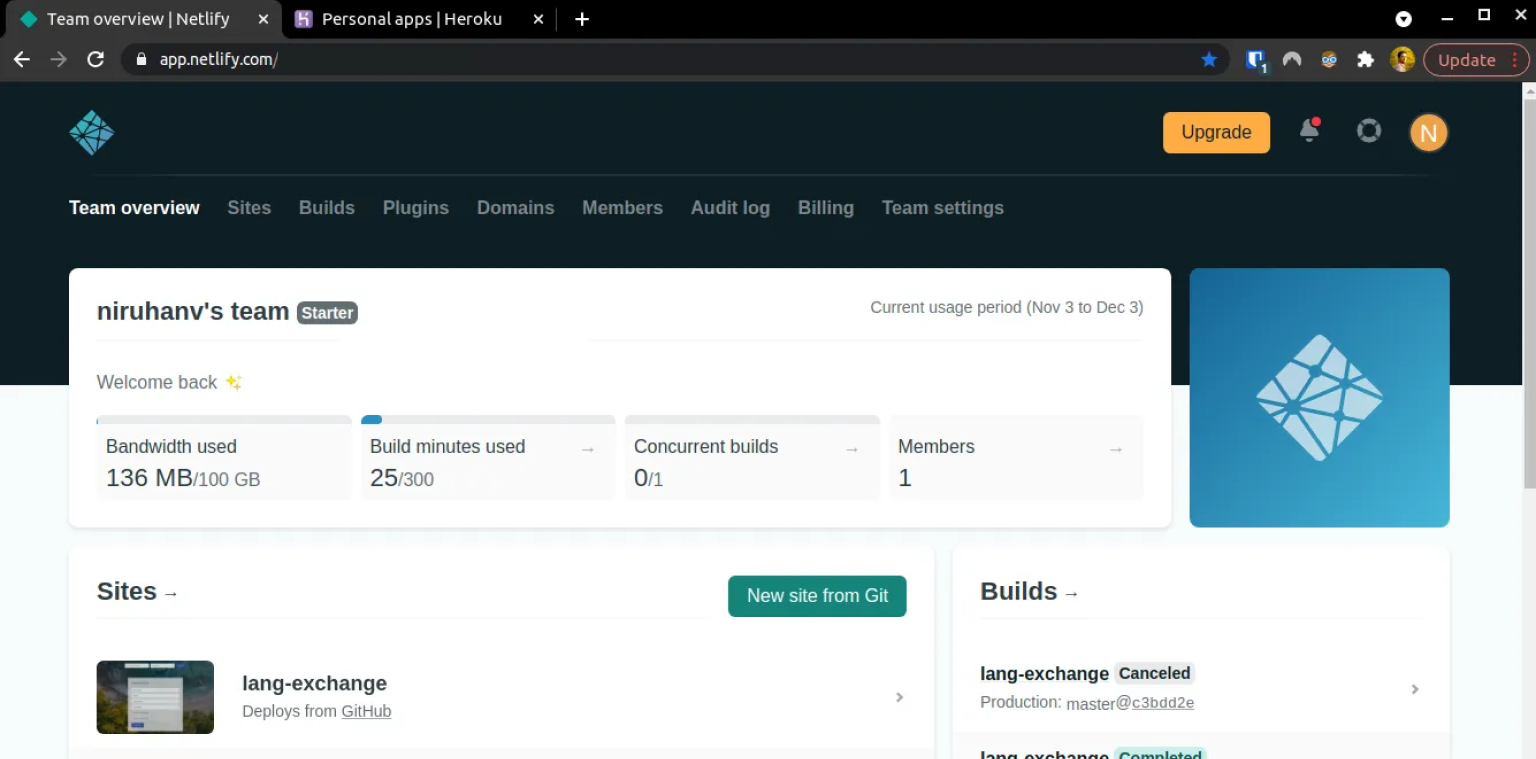Click the Chrome Update button
Image resolution: width=1536 pixels, height=759 pixels.
coord(1475,60)
